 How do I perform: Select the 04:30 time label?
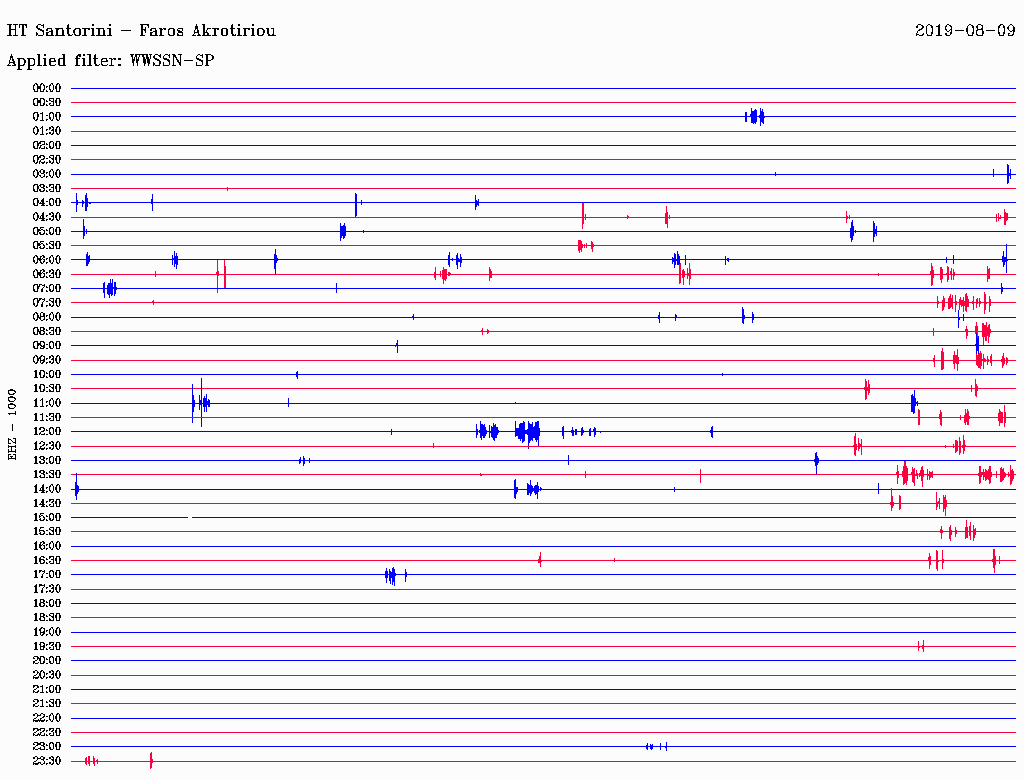pos(47,217)
